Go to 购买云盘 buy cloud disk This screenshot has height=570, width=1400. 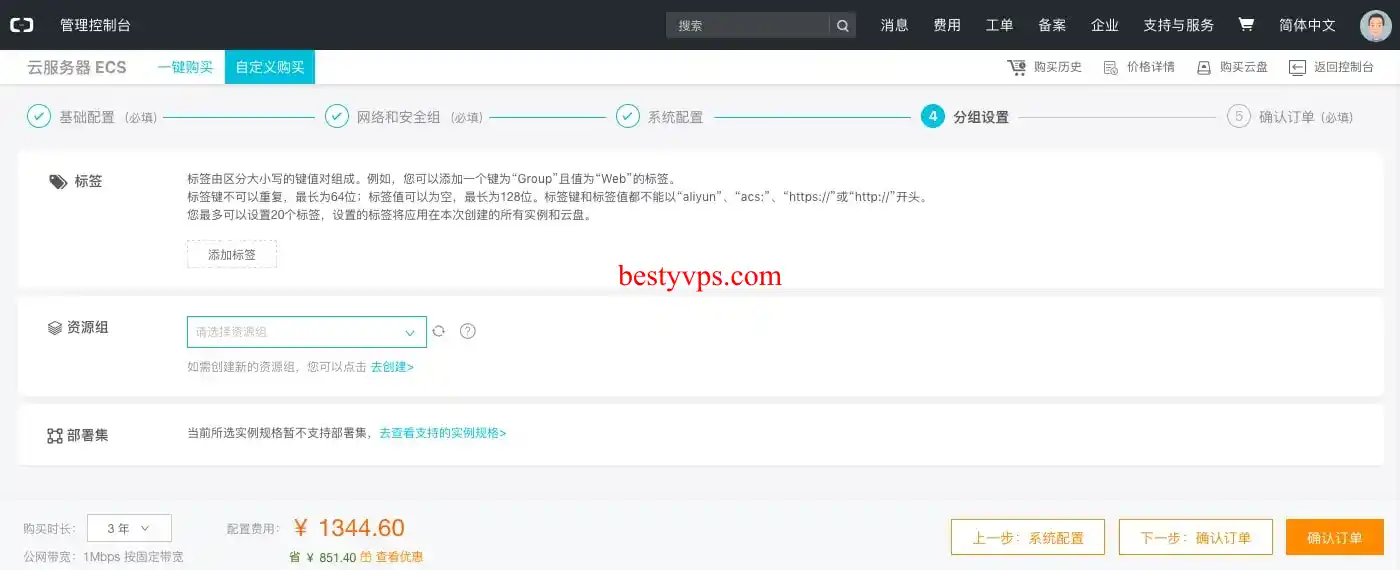tap(1232, 67)
